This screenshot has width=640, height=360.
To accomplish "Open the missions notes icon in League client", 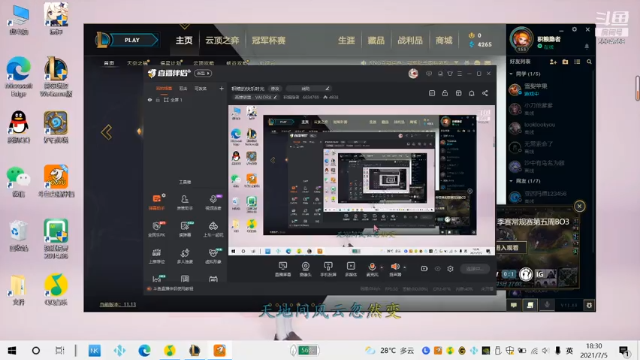I will click(530, 305).
